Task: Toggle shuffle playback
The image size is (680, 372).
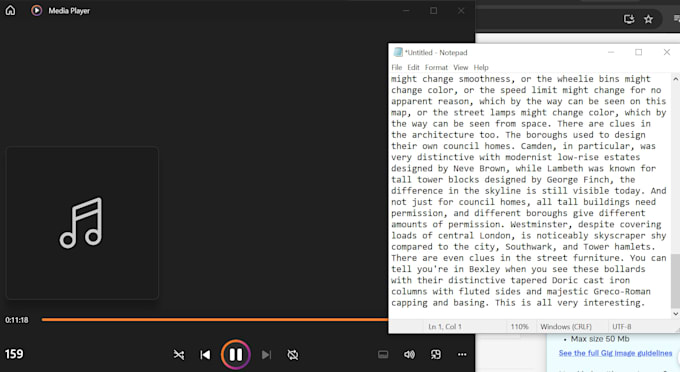Action: [179, 355]
